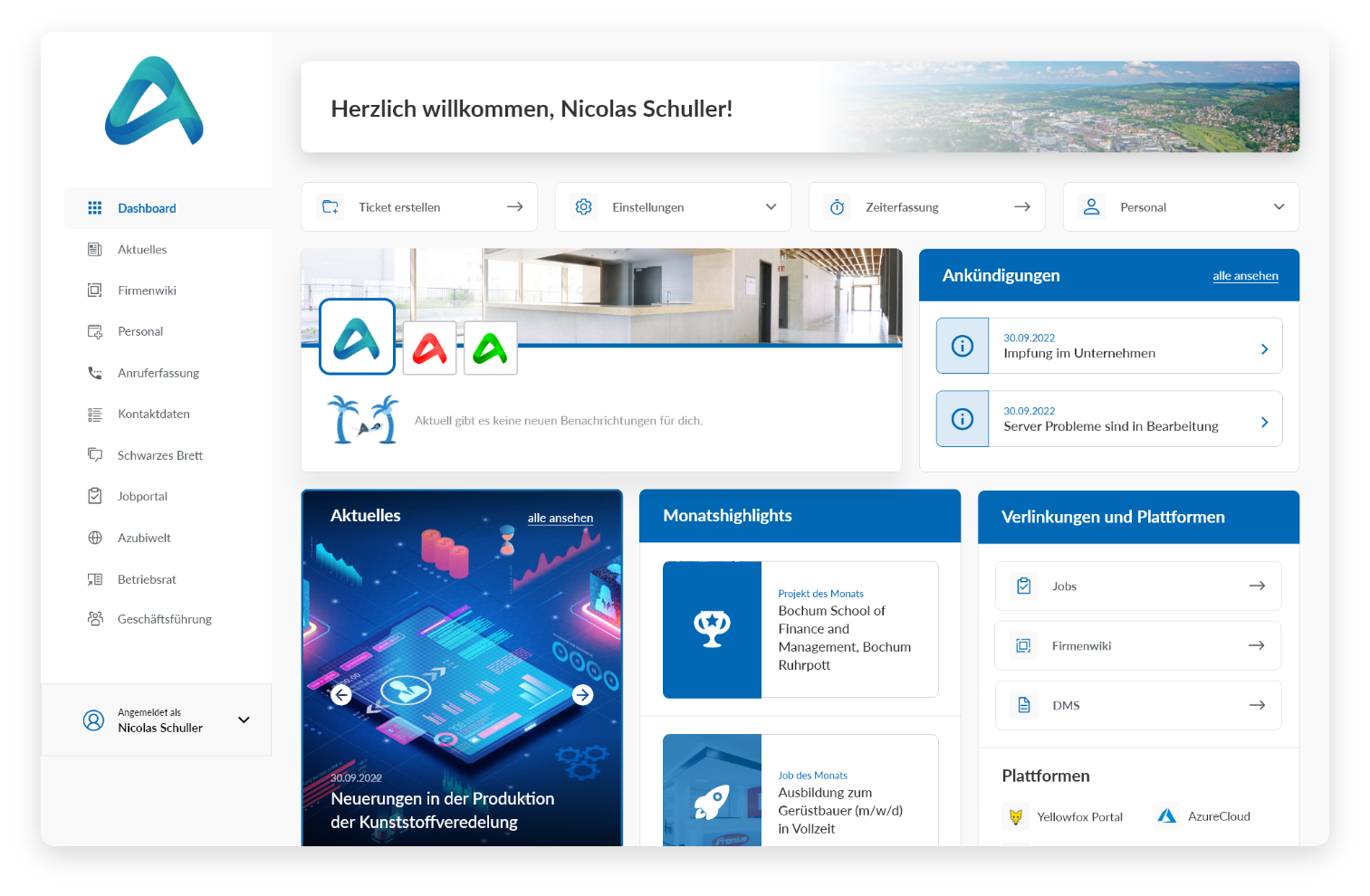The height and width of the screenshot is (896, 1370).
Task: Open the DMS link arrow
Action: pyautogui.click(x=1257, y=705)
